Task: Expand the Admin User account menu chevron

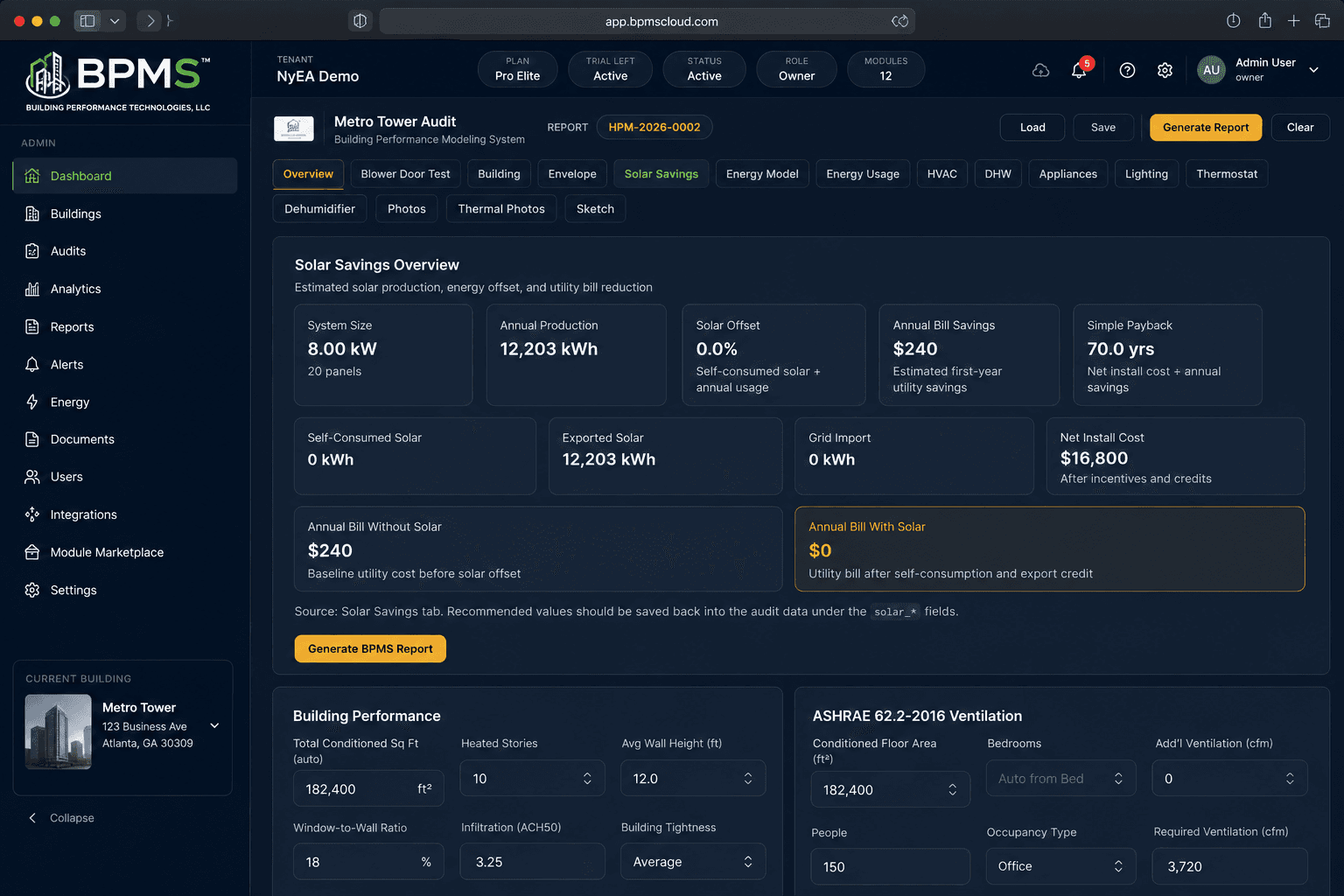Action: (x=1313, y=70)
